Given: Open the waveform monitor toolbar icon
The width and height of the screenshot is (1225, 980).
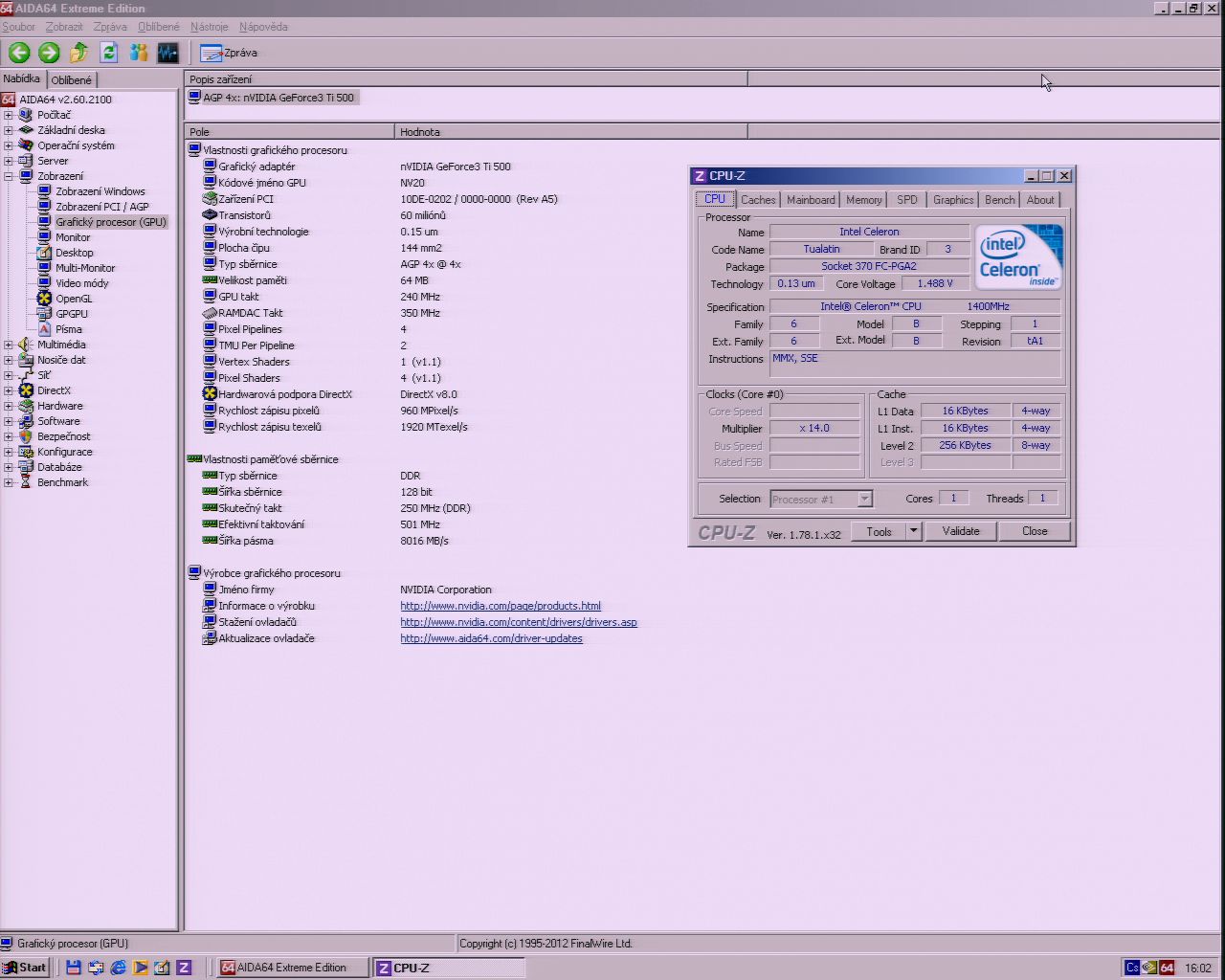Looking at the screenshot, I should click(167, 53).
